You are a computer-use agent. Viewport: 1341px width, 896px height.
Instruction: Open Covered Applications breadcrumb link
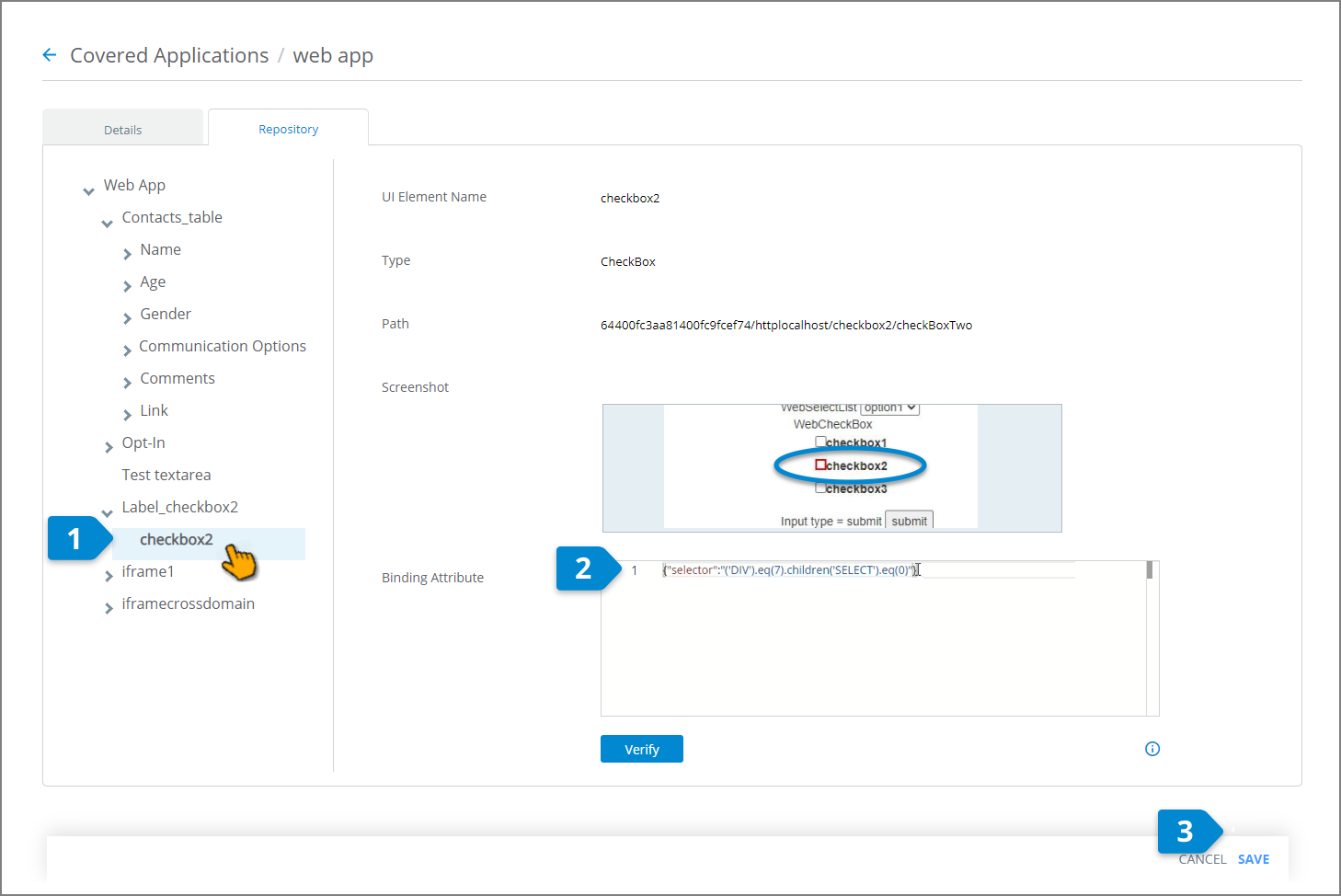169,55
